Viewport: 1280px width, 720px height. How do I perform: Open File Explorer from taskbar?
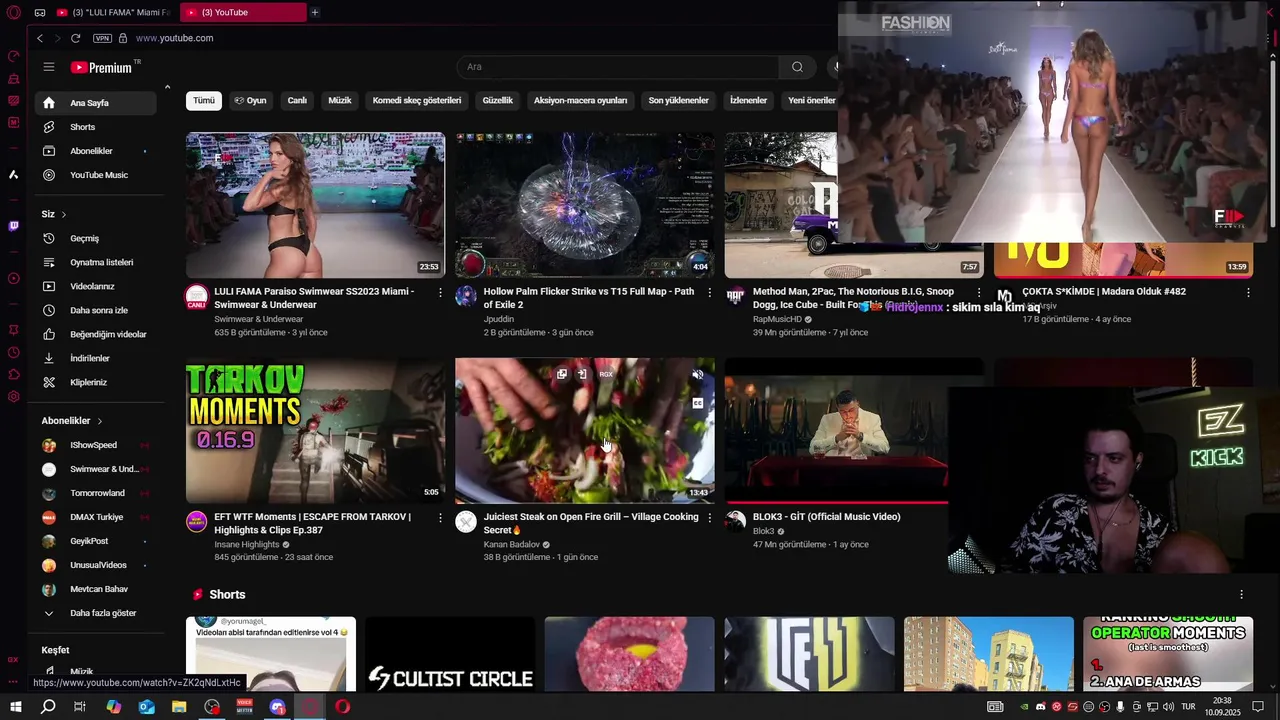179,707
